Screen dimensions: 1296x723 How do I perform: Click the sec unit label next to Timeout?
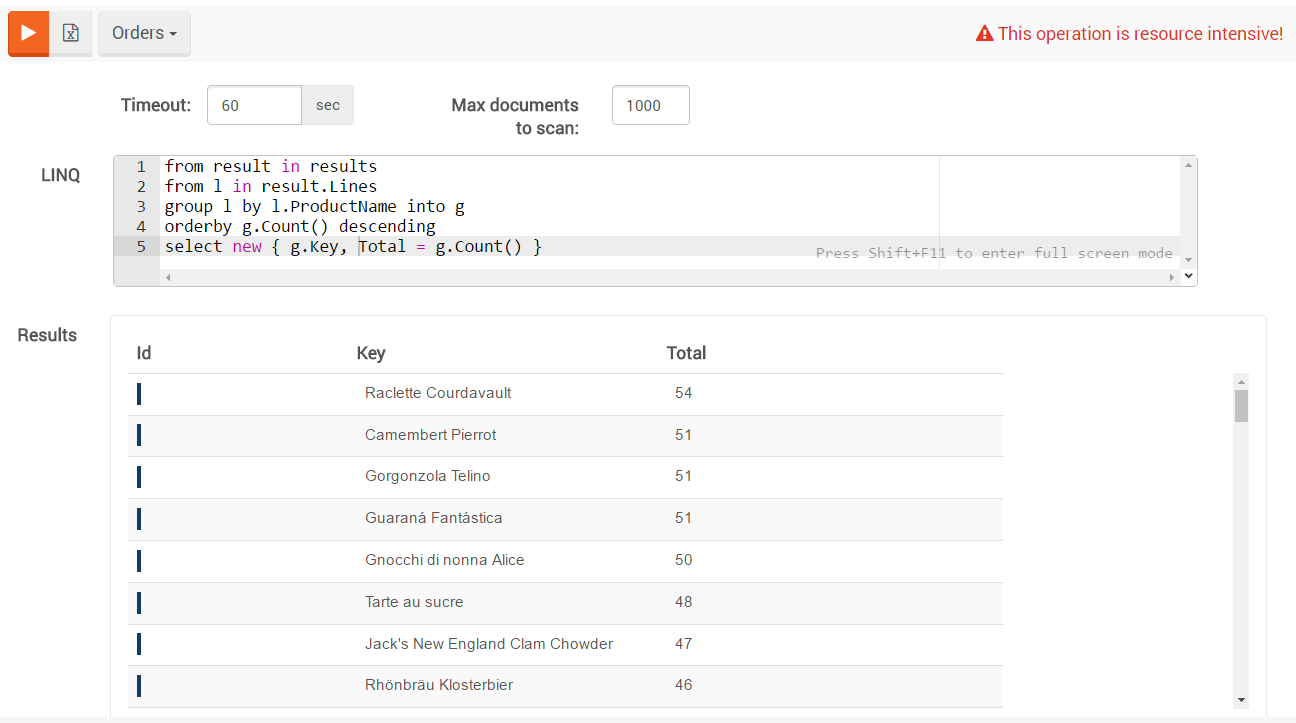[327, 105]
